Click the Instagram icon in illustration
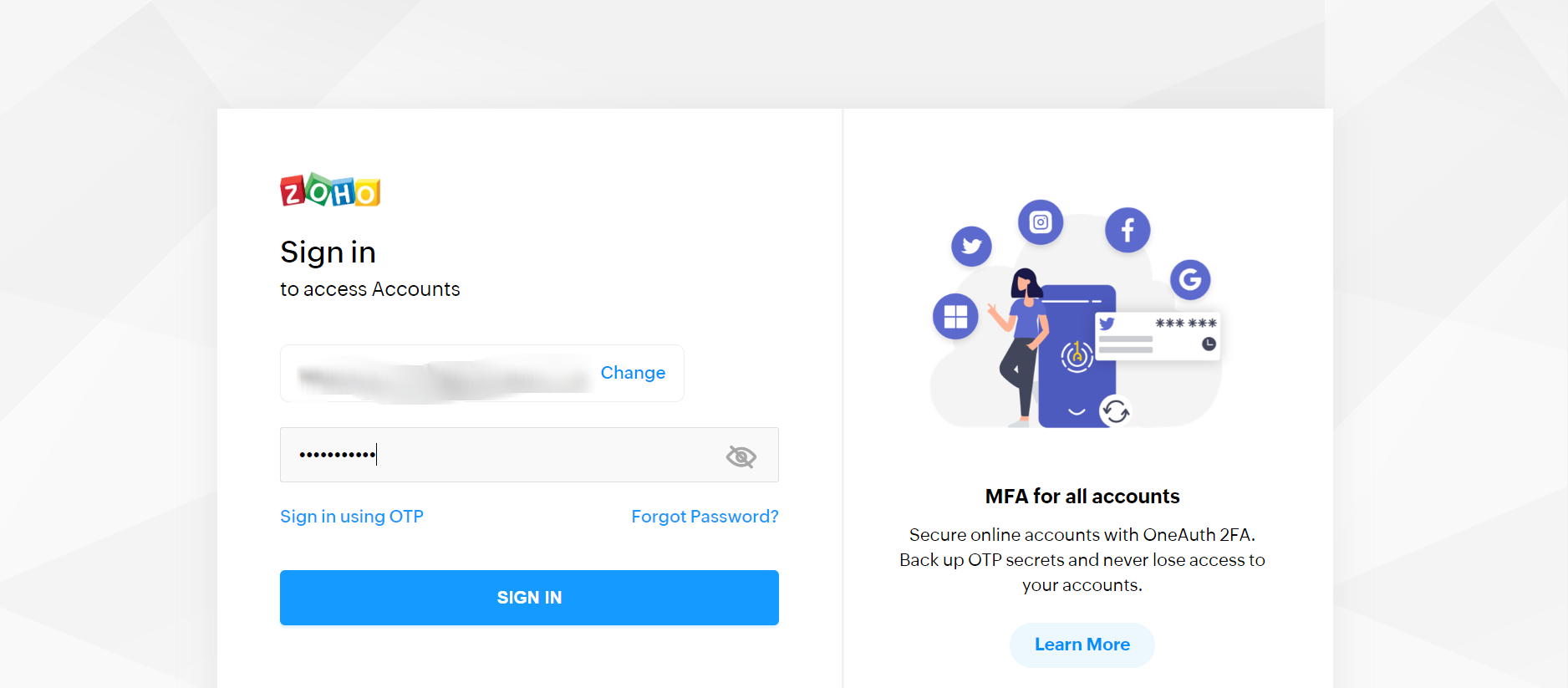The height and width of the screenshot is (688, 1568). click(x=1040, y=222)
